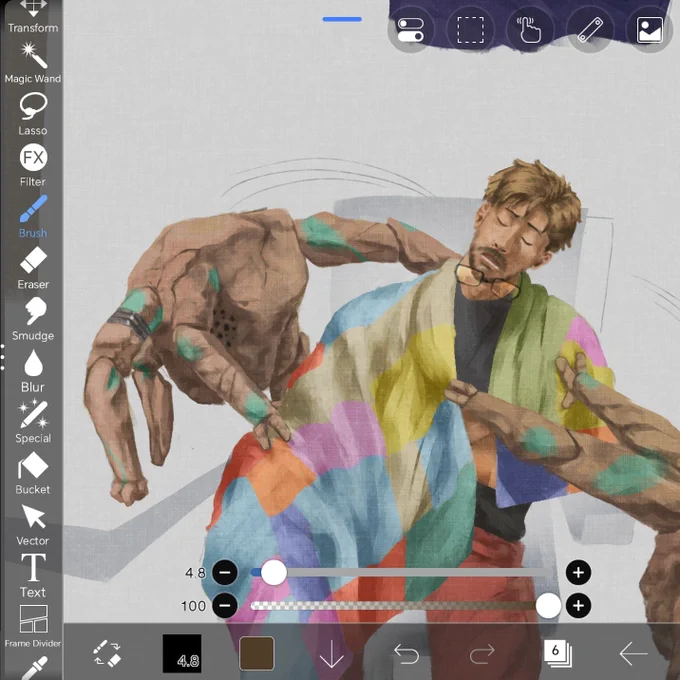
Task: Redo the last action
Action: pyautogui.click(x=482, y=654)
